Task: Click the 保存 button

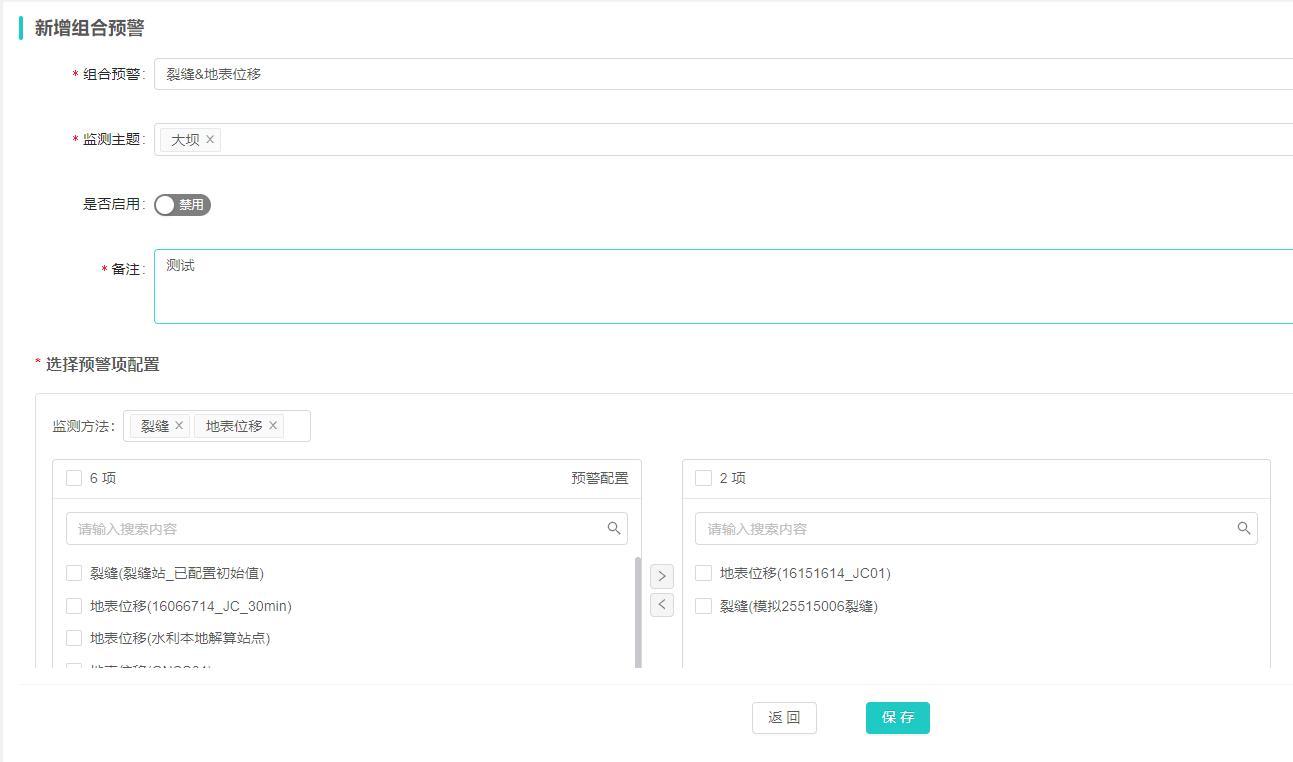Action: tap(897, 718)
